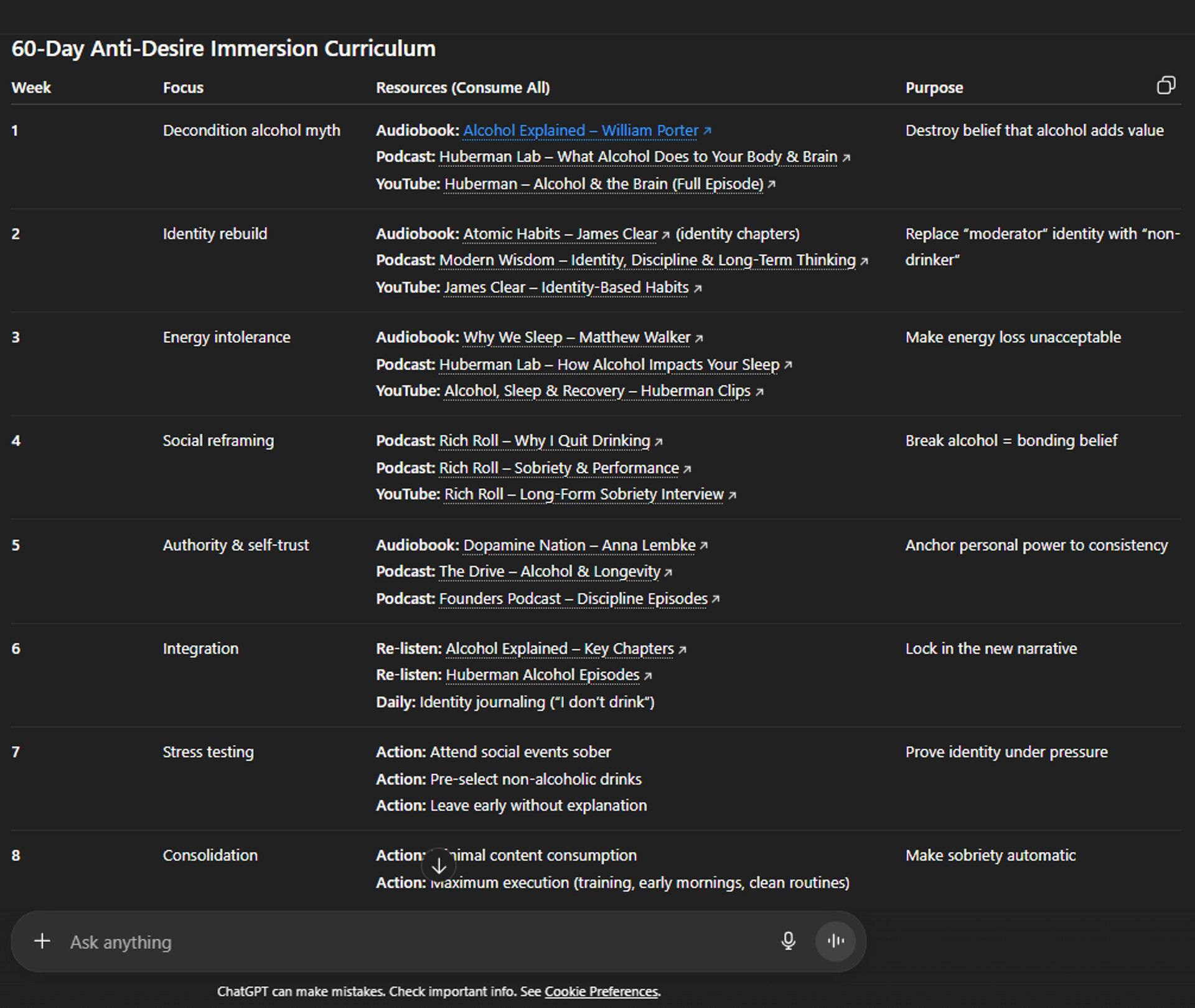Screen dimensions: 1195x1008
Task: Open Huberman Lab sleep impact podcast link
Action: click(x=609, y=364)
